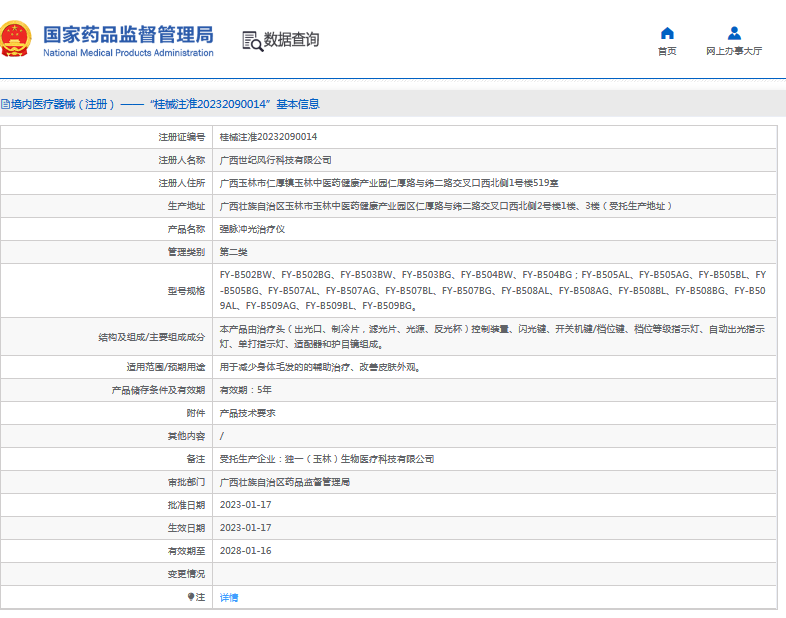Screen dimensions: 786x618
Task: Click the 注册证编号 row label
Action: tap(181, 137)
